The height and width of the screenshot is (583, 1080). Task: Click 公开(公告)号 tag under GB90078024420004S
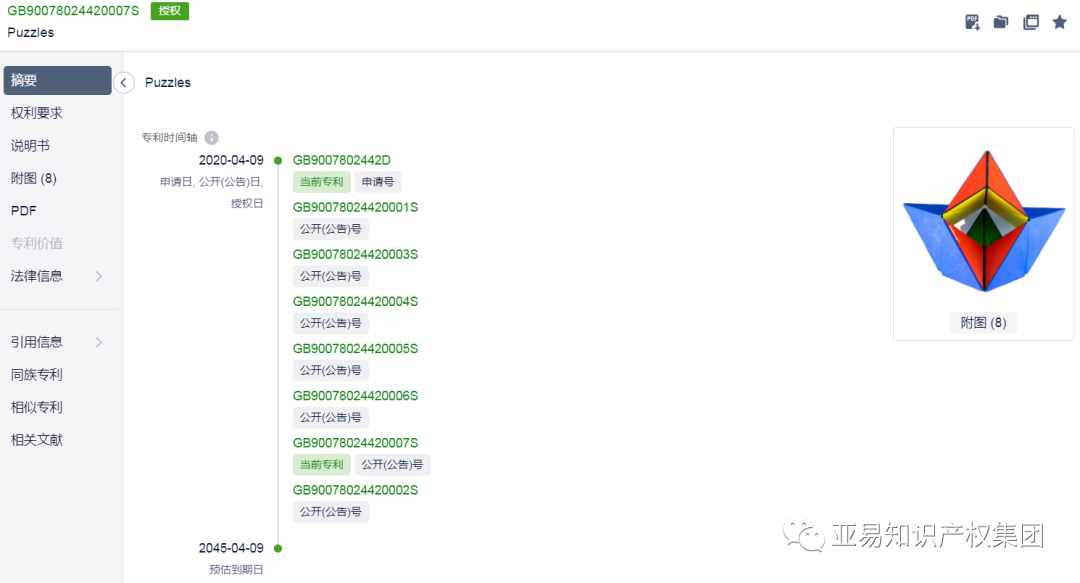[x=331, y=323]
